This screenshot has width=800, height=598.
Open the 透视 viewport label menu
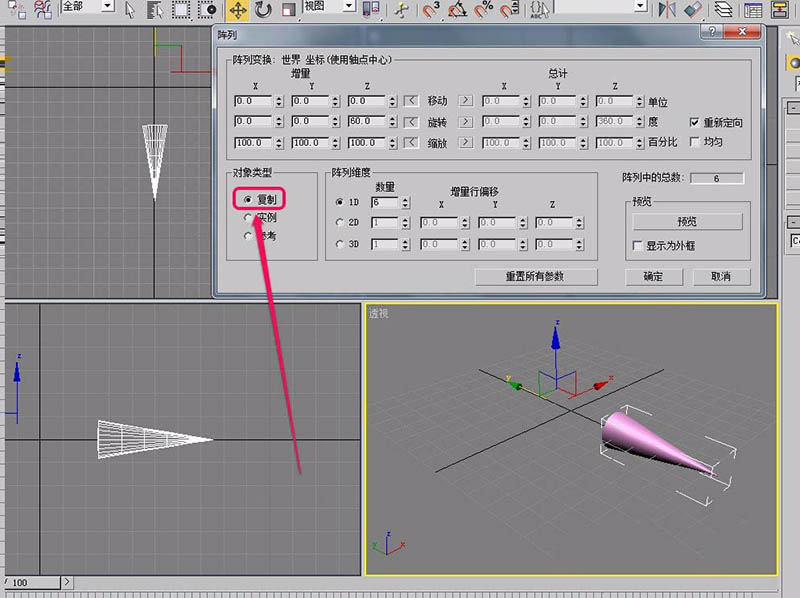378,313
